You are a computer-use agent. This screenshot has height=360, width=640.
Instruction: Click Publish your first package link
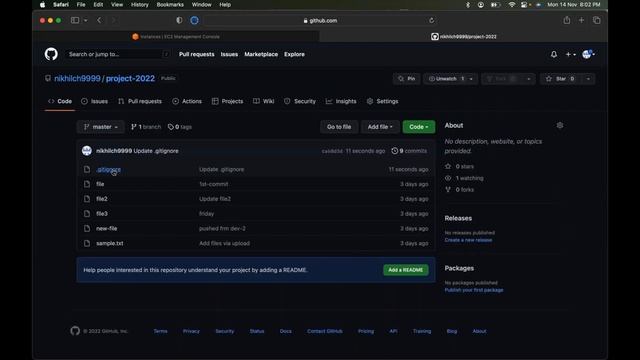click(x=474, y=290)
